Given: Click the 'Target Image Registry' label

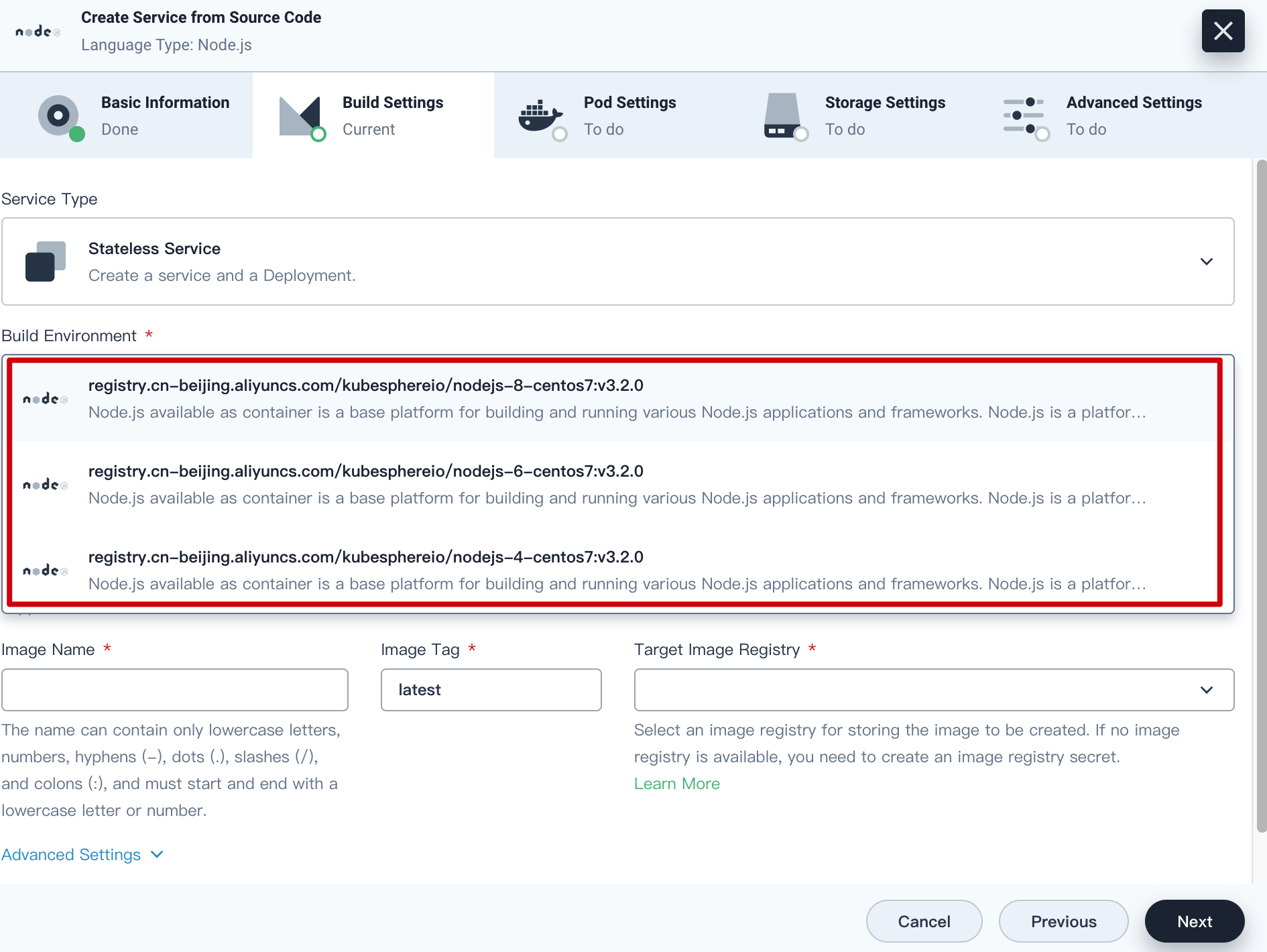Looking at the screenshot, I should [717, 650].
